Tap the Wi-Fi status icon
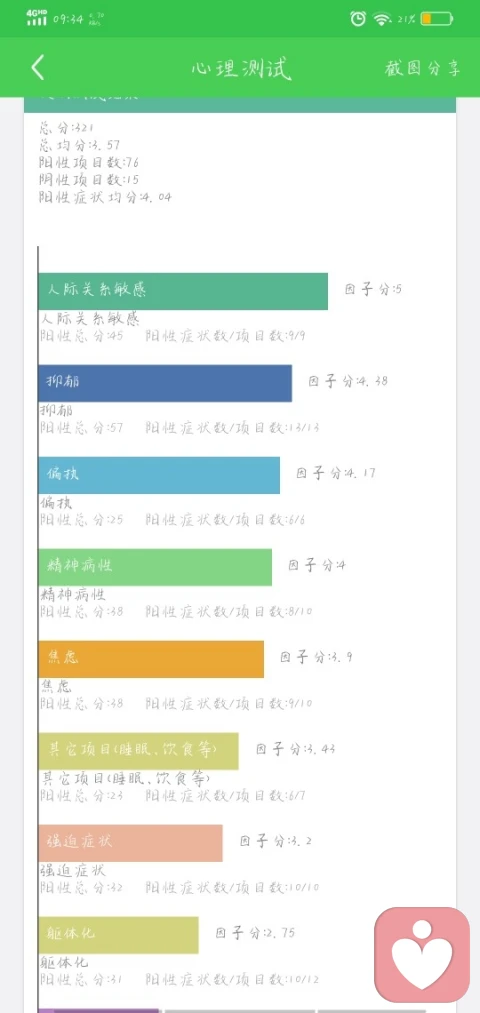Image resolution: width=480 pixels, height=1013 pixels. pos(382,19)
